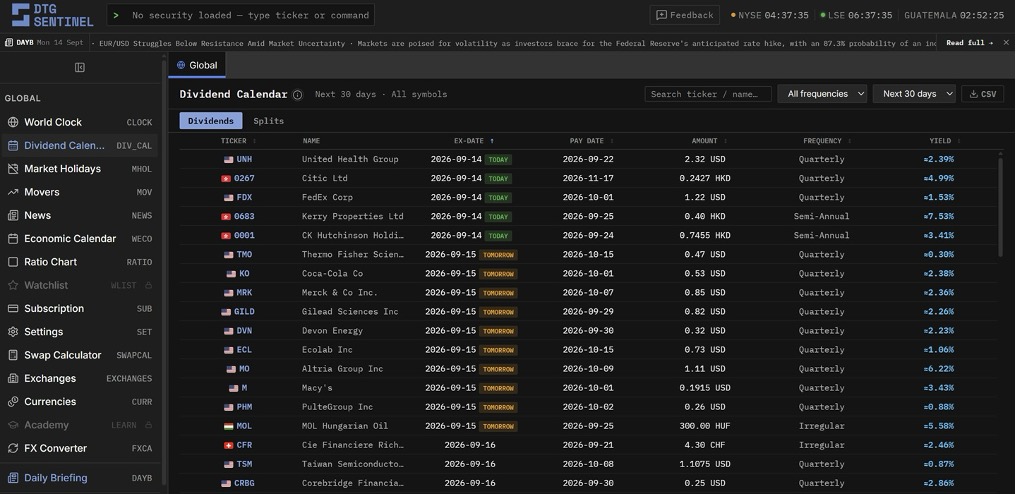Open the TSM ticker link
Viewport: 1016px width, 494px height.
pos(244,464)
